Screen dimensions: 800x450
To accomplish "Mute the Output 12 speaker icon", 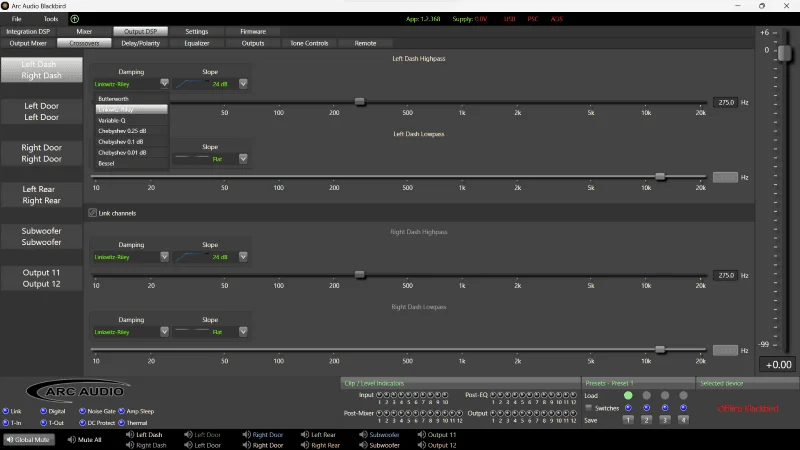I will coord(421,445).
